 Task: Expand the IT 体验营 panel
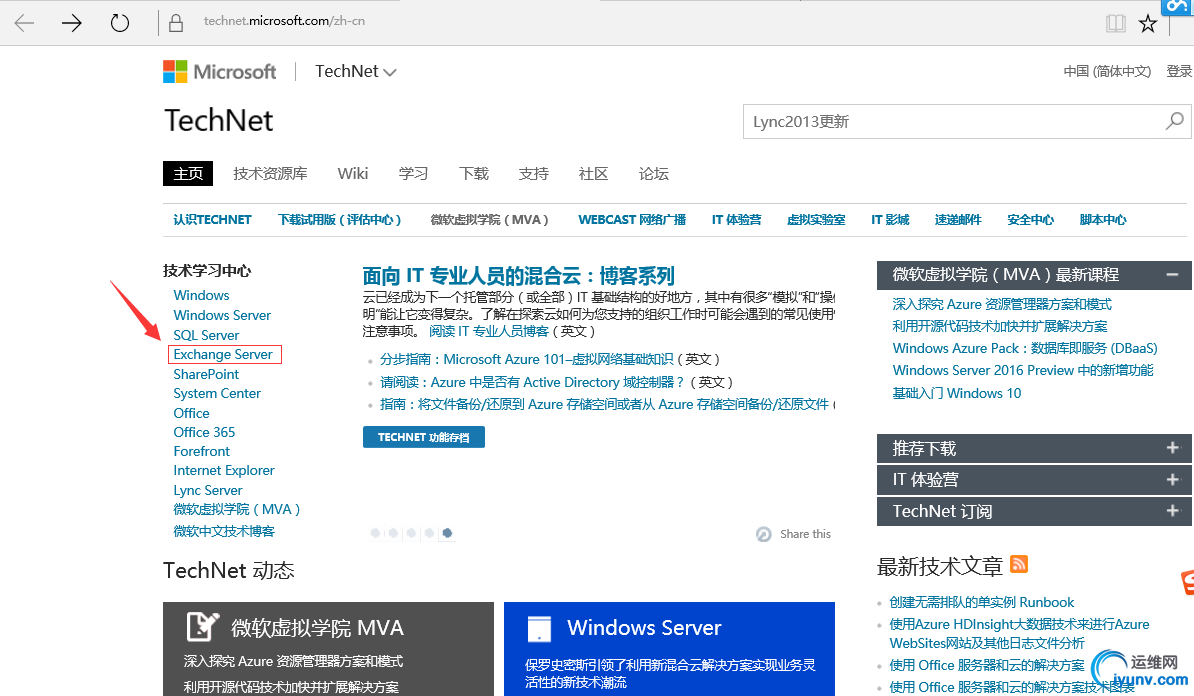click(x=1173, y=479)
